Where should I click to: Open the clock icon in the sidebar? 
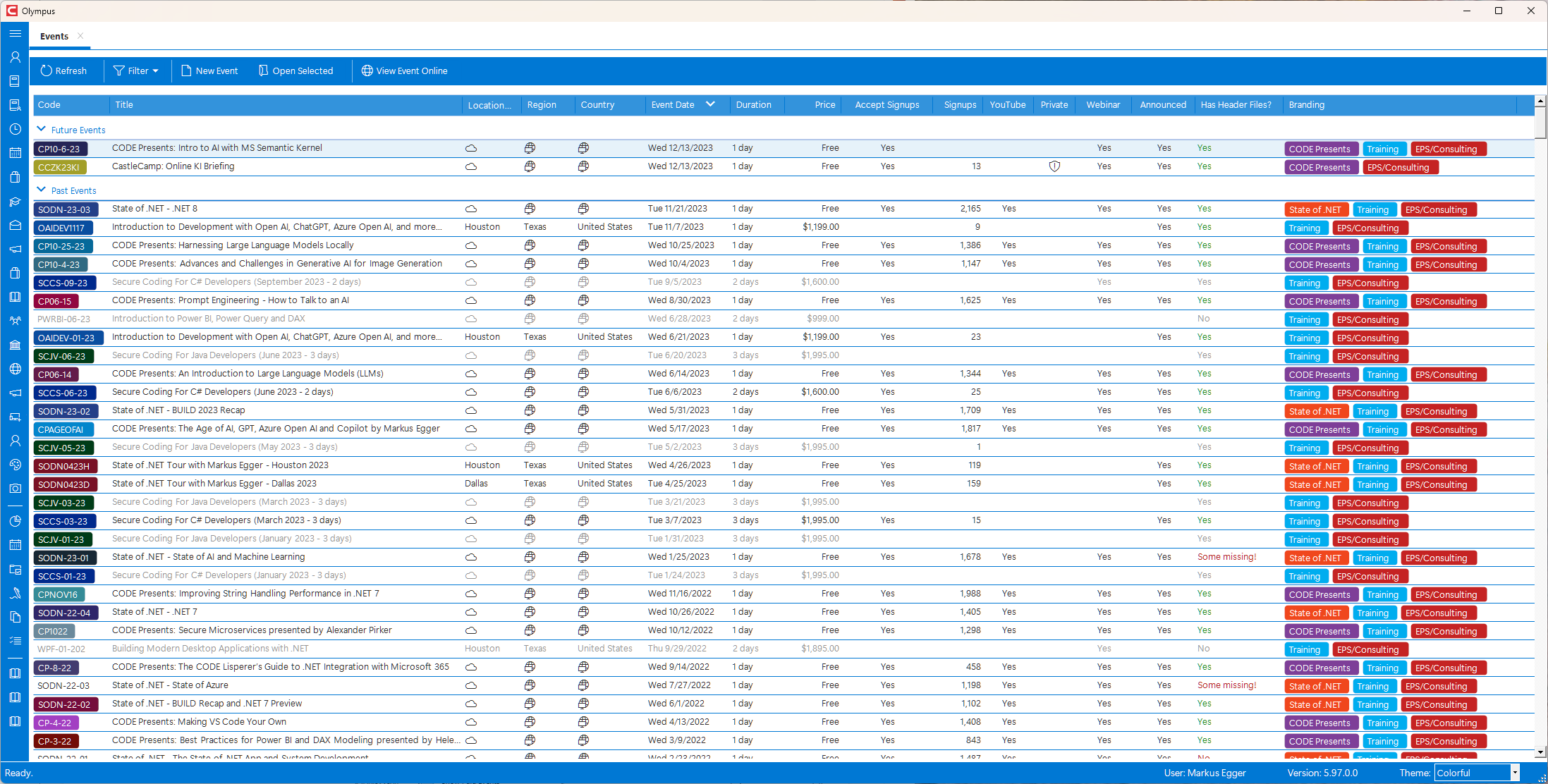15,129
